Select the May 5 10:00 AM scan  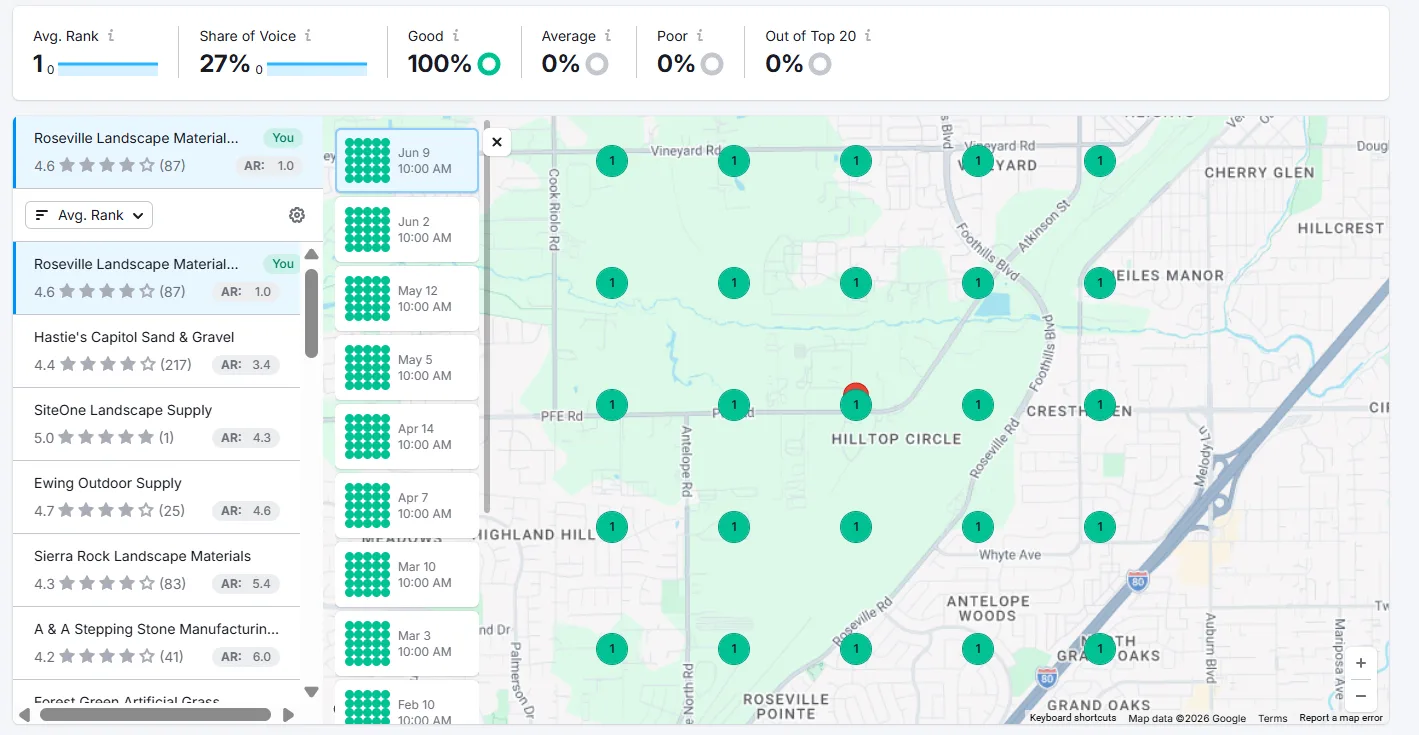coord(407,368)
